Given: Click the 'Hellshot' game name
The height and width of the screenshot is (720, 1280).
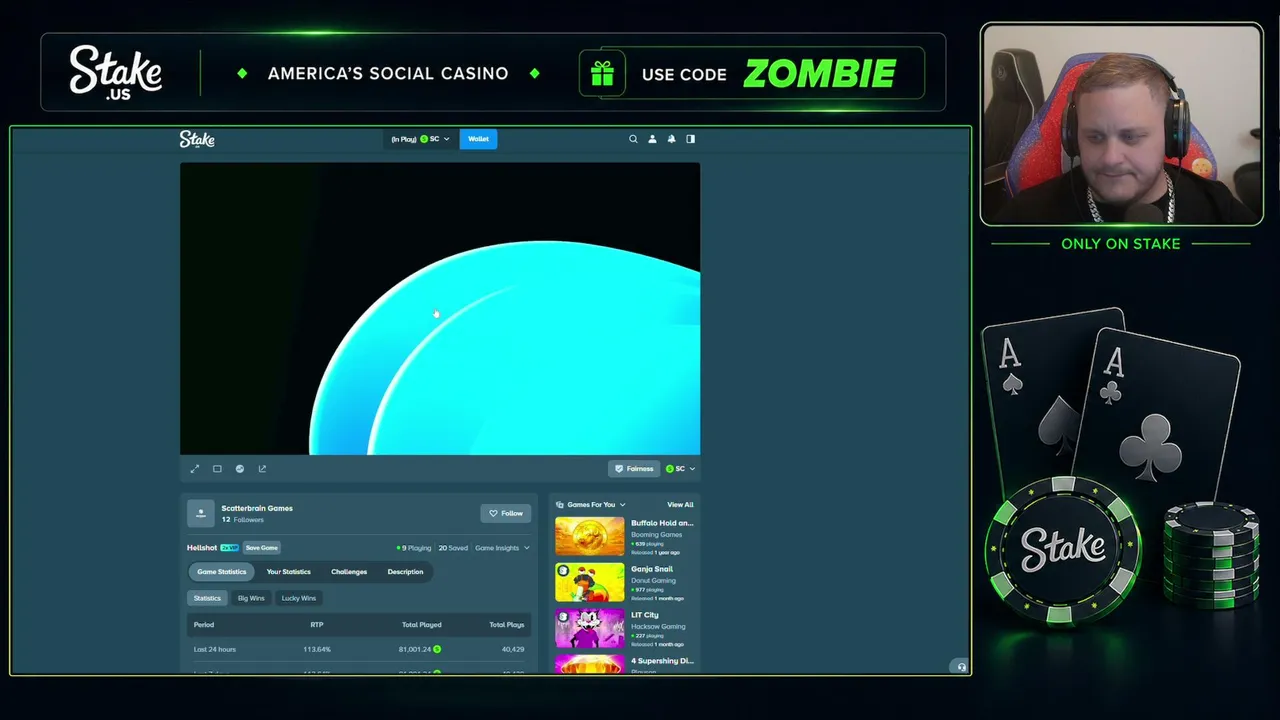Looking at the screenshot, I should (x=202, y=548).
